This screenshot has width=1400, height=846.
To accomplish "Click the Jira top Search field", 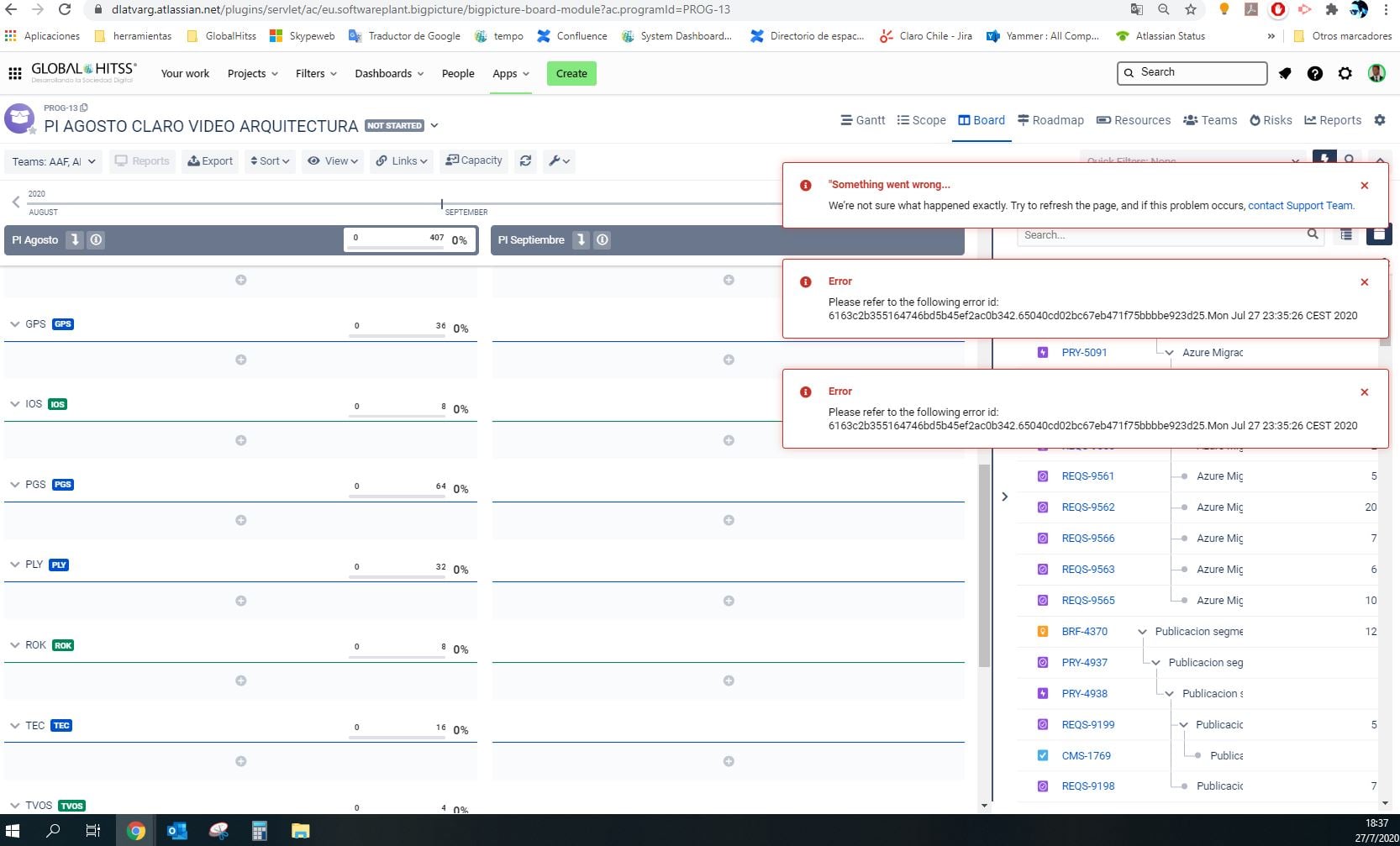I will click(1192, 73).
